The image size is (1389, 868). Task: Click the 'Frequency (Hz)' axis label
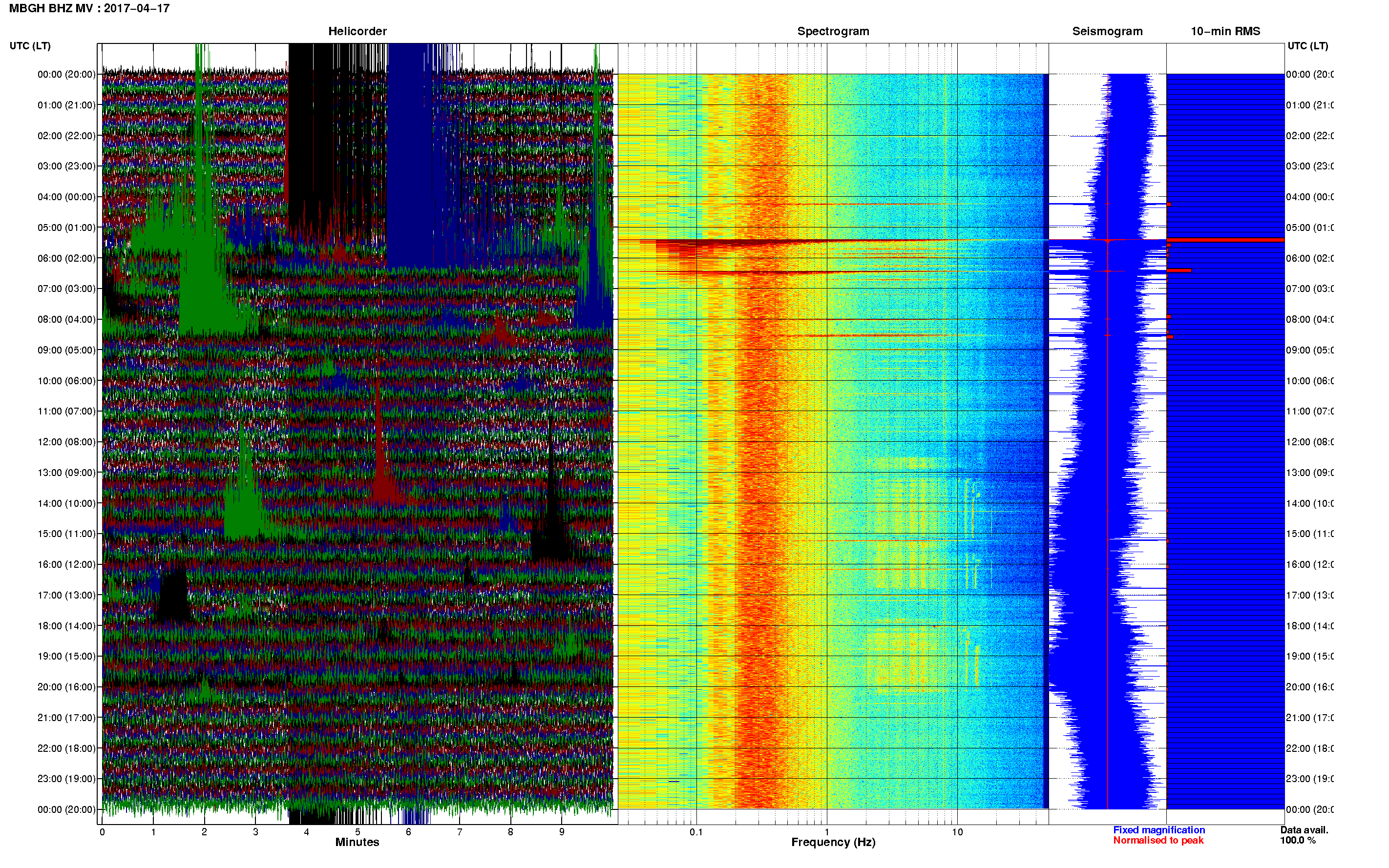[833, 842]
